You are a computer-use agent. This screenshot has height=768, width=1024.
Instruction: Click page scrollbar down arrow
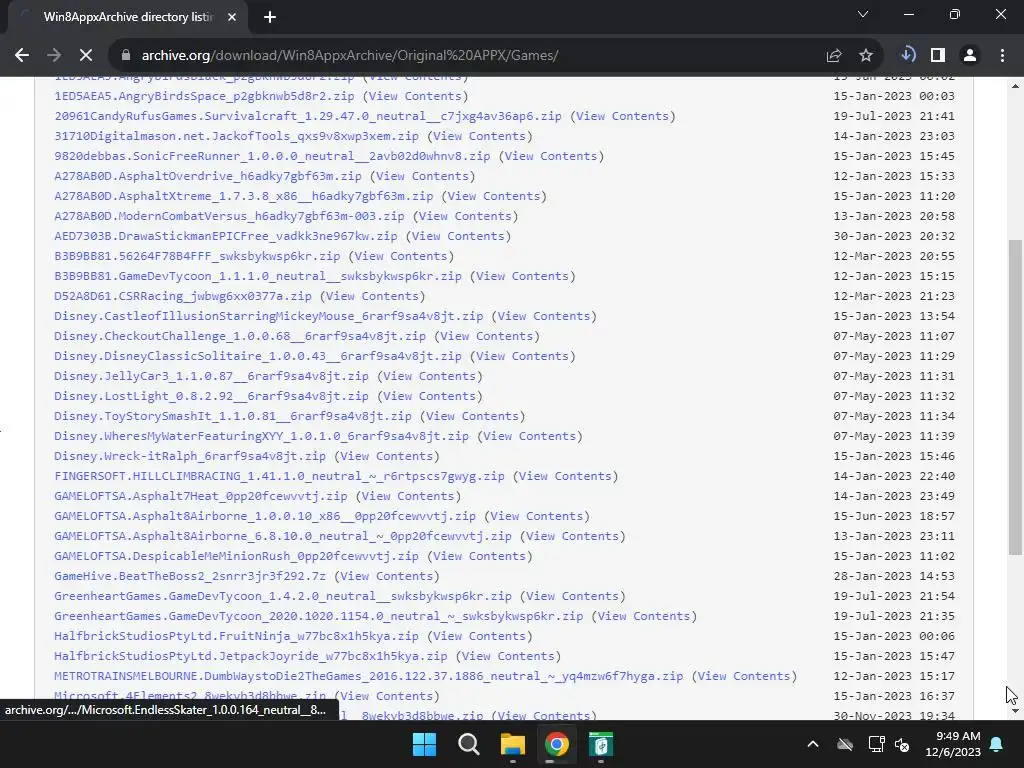(1015, 711)
